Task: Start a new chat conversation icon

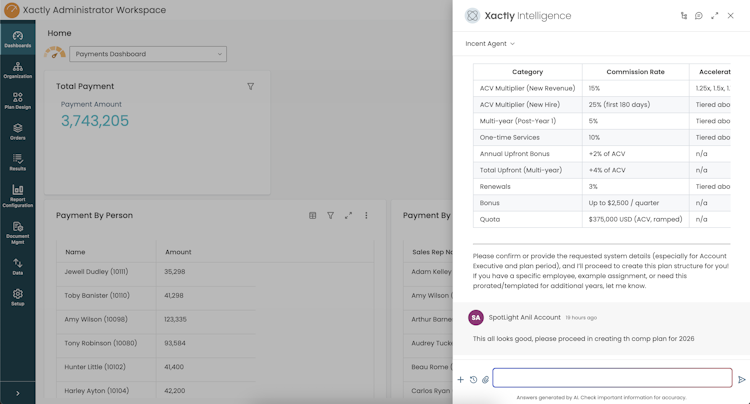Action: click(699, 16)
